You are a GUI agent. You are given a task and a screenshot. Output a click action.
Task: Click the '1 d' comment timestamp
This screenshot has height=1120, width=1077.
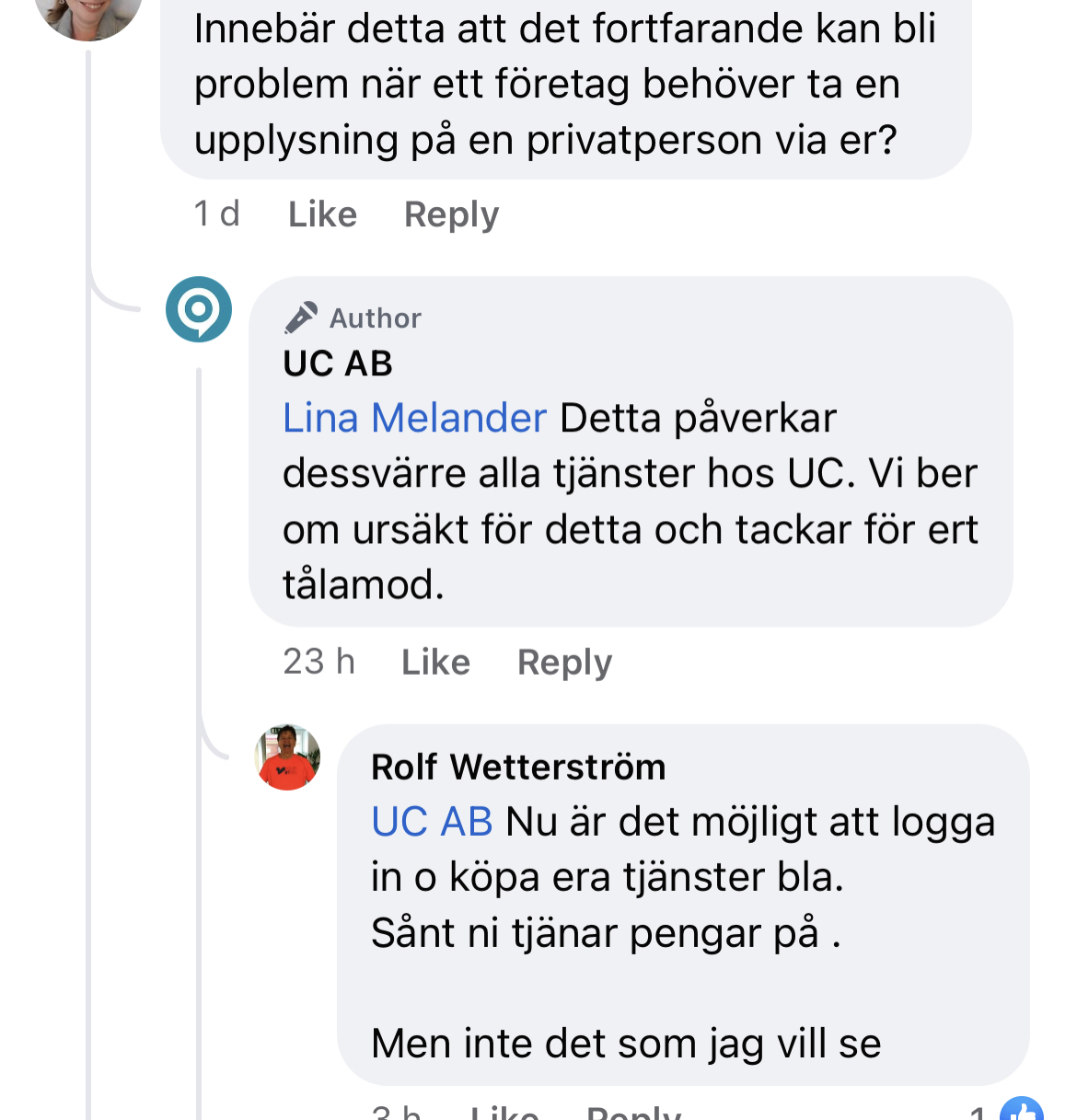pyautogui.click(x=216, y=214)
